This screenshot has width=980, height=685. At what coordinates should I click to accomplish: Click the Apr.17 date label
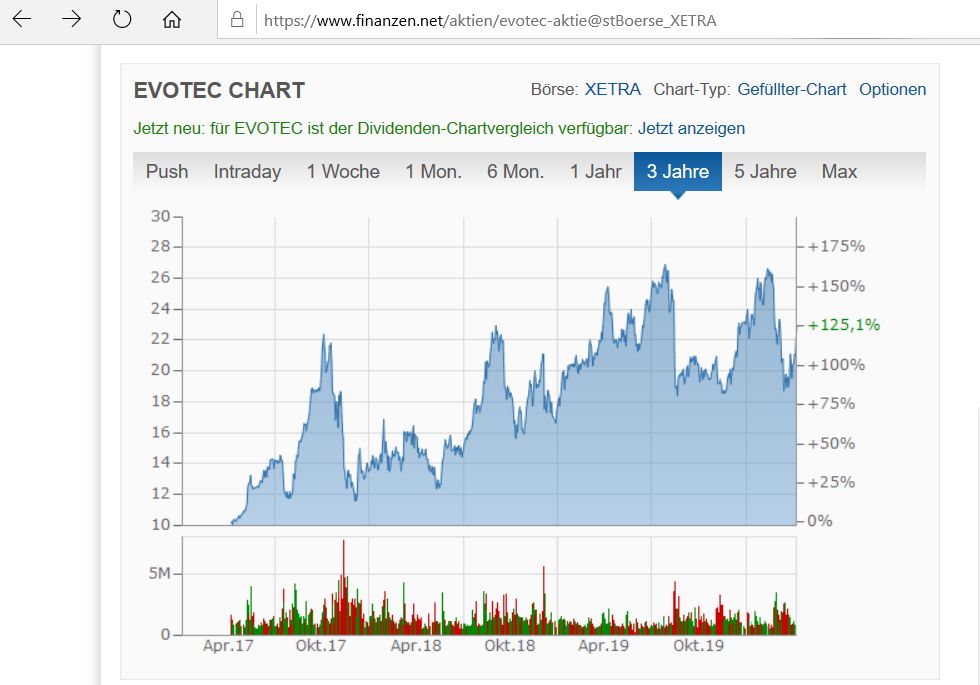click(x=228, y=646)
